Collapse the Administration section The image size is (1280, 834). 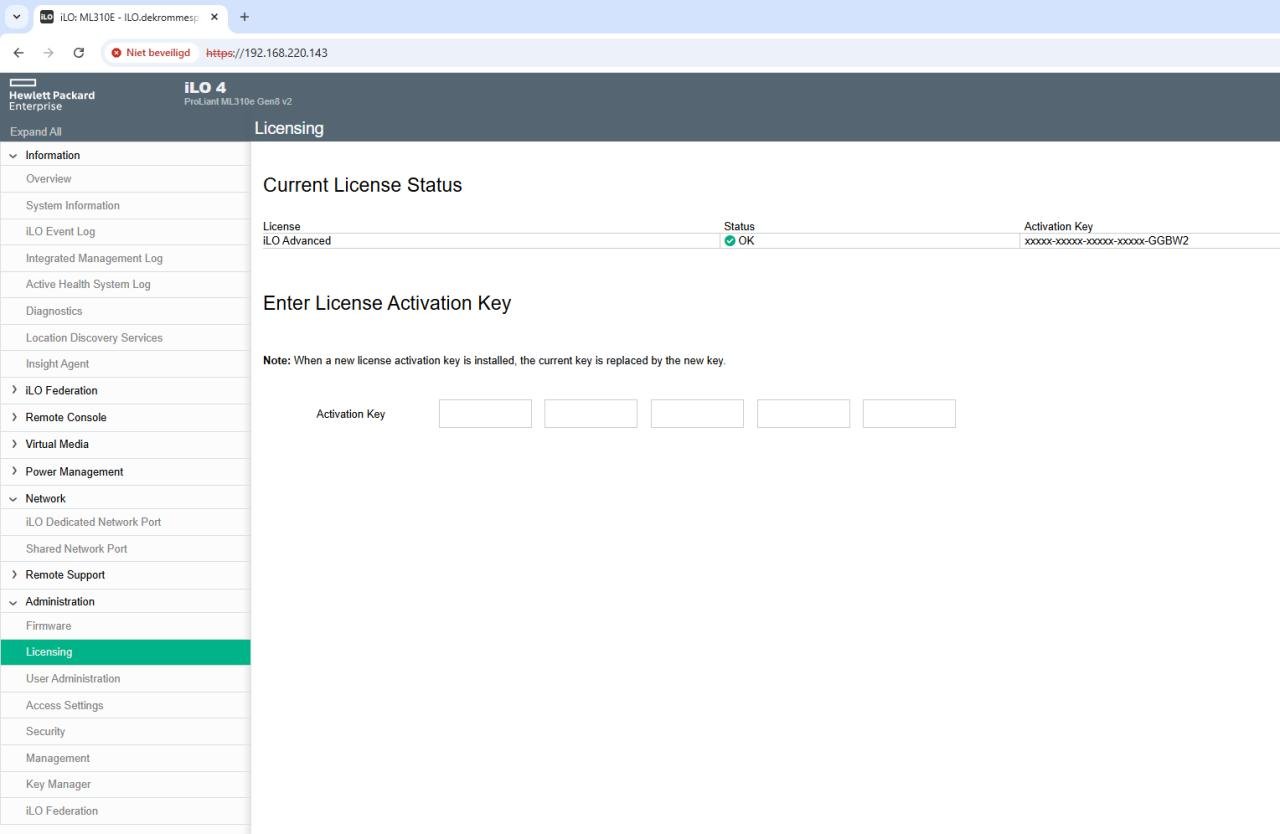(x=13, y=602)
